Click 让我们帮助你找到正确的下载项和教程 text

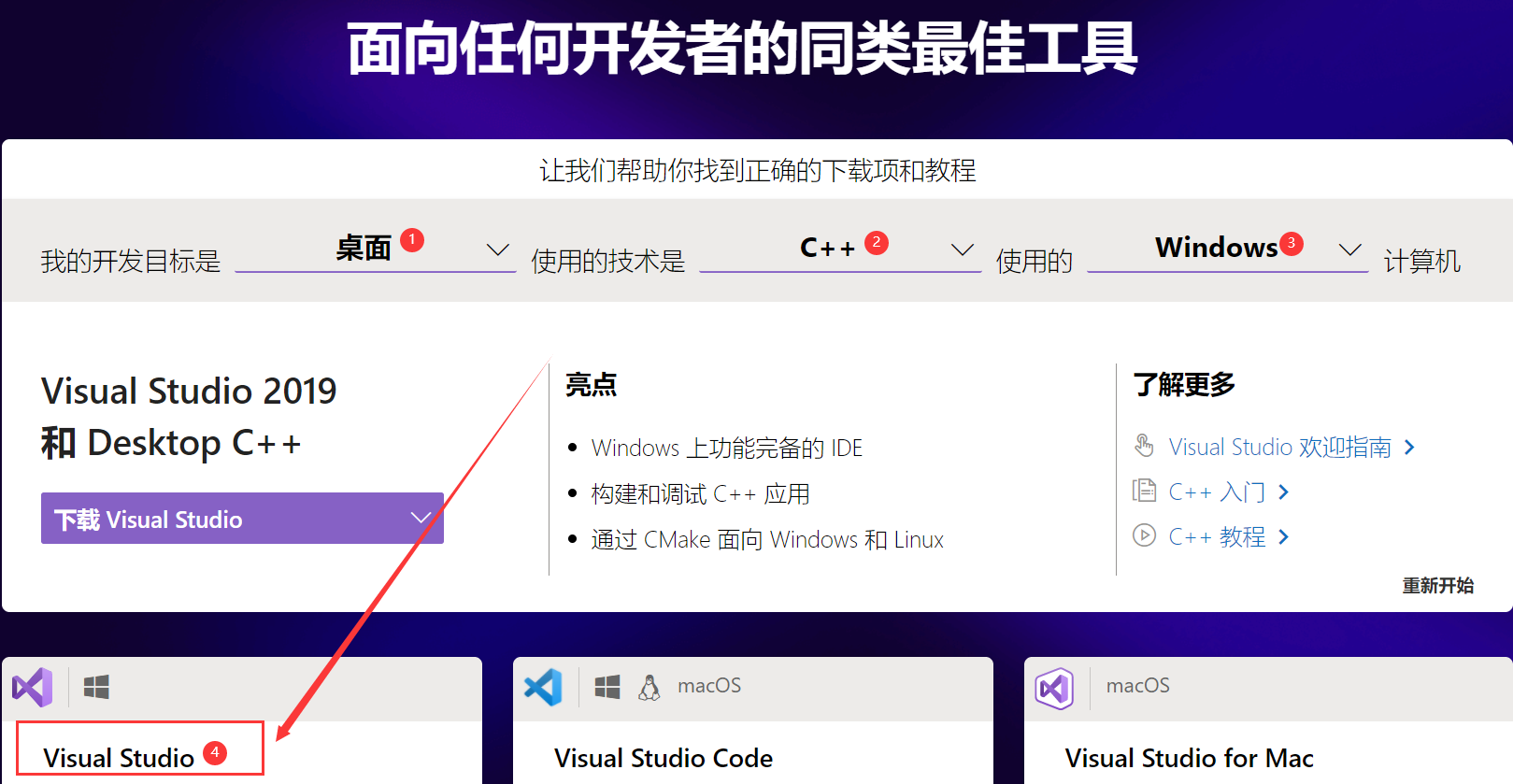tap(758, 170)
